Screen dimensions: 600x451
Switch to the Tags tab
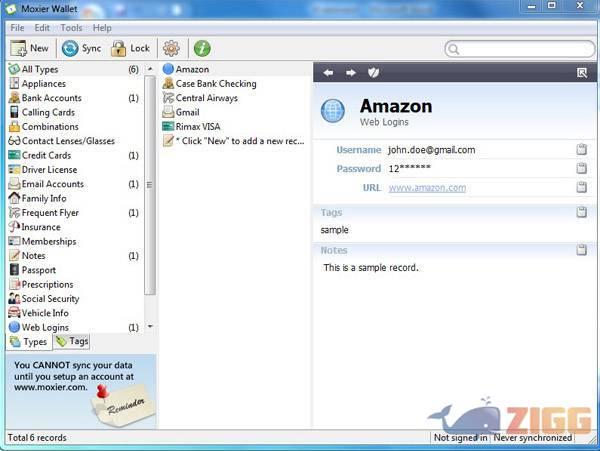tap(72, 342)
